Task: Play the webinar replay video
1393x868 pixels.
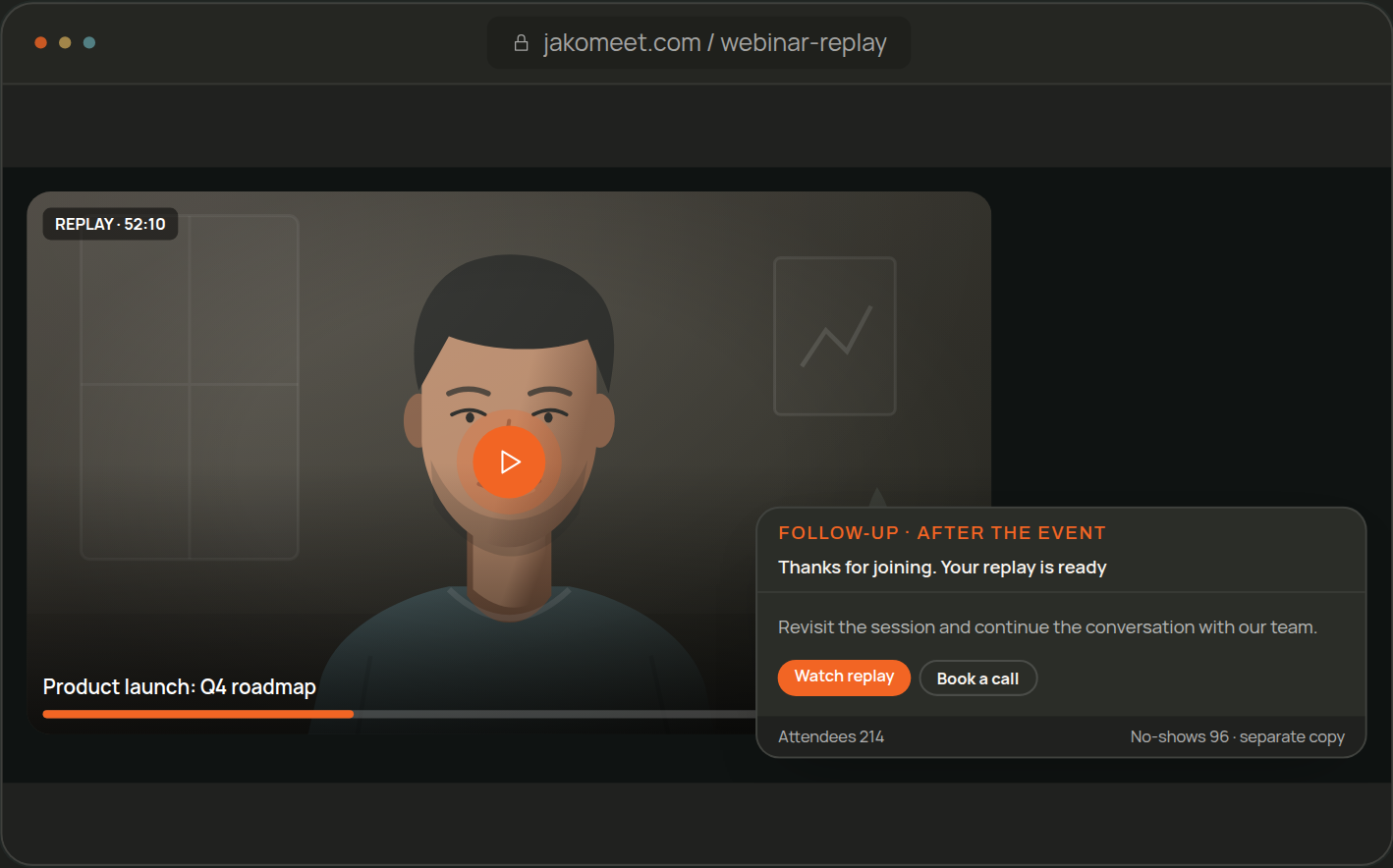Action: 509,461
